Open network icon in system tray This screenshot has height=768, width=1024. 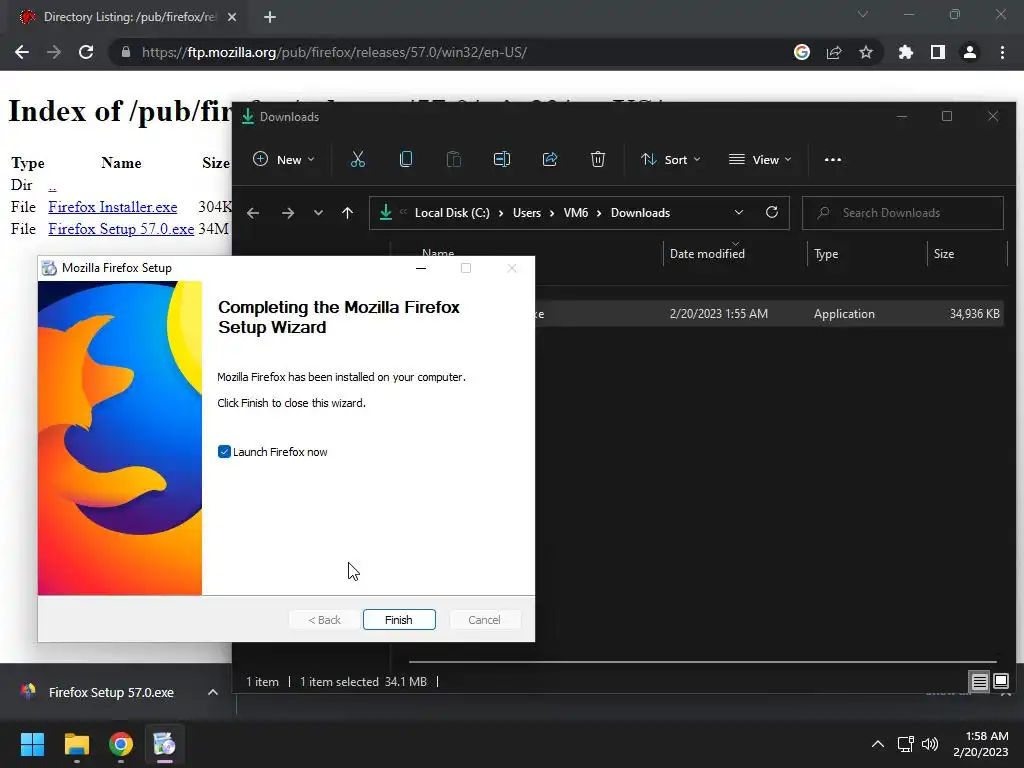pyautogui.click(x=905, y=744)
